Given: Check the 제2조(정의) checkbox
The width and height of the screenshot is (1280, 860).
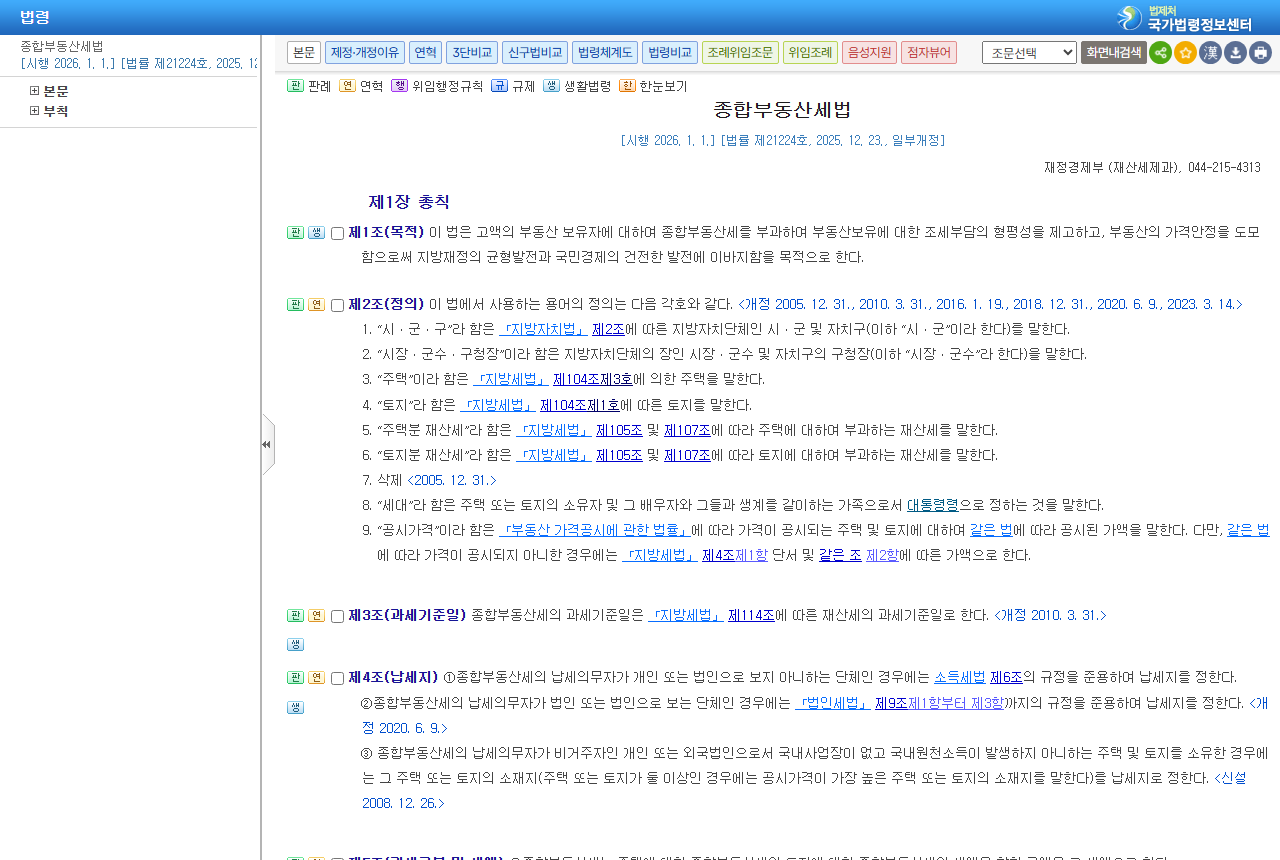Looking at the screenshot, I should (337, 306).
